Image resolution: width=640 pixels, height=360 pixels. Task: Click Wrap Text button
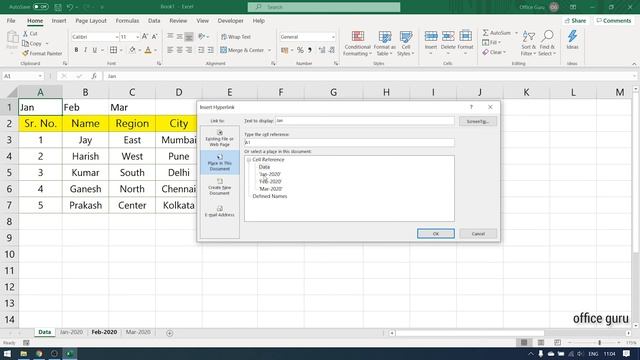[236, 37]
